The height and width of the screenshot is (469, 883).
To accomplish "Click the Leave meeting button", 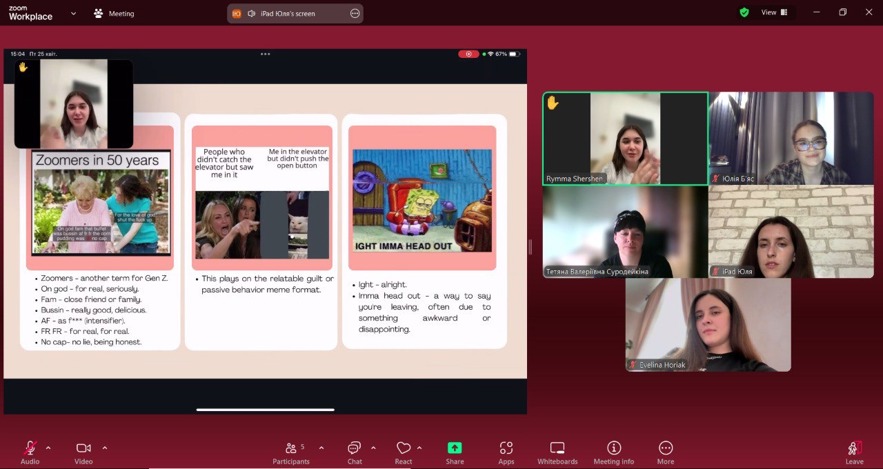I will tap(854, 452).
